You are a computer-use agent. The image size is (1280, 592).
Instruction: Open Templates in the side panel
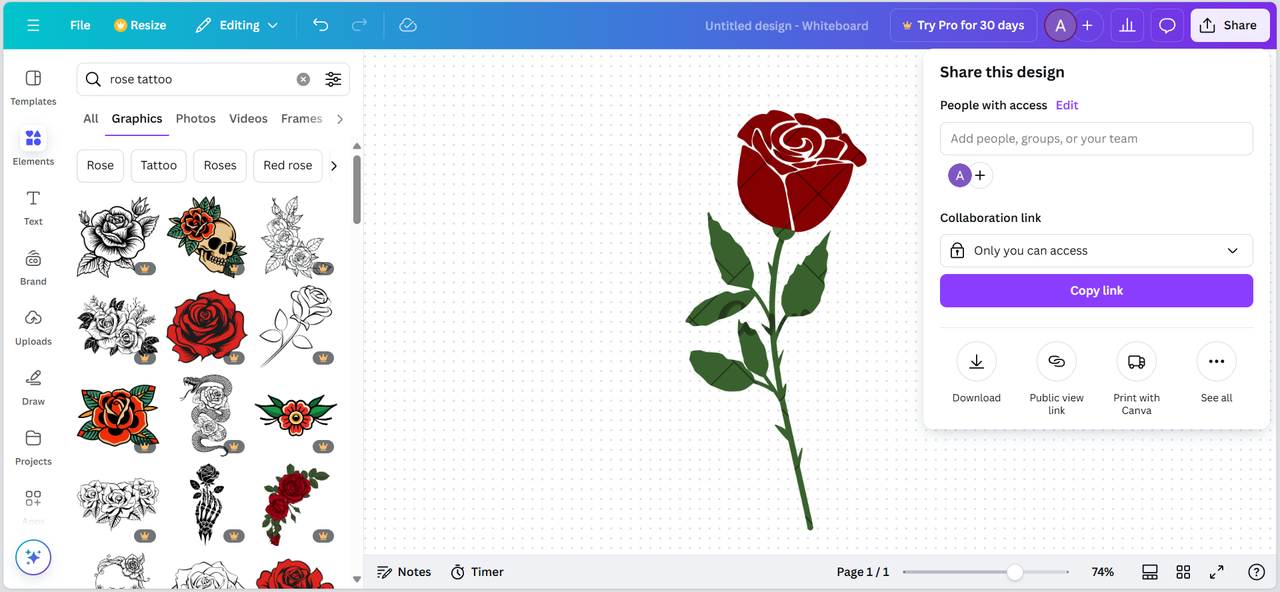[33, 87]
